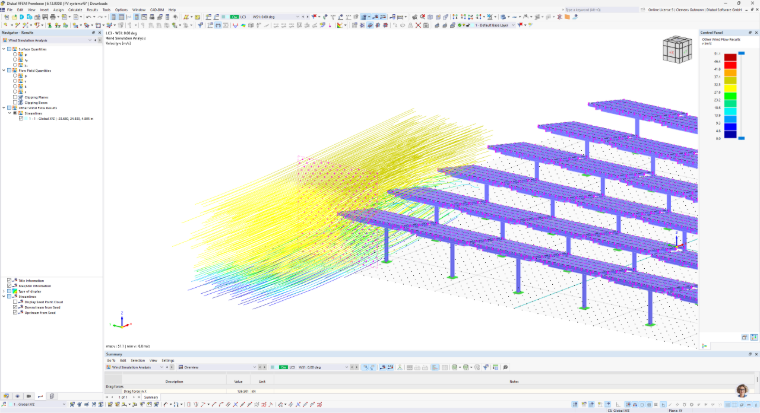Go to last page of Summary table

(139, 397)
